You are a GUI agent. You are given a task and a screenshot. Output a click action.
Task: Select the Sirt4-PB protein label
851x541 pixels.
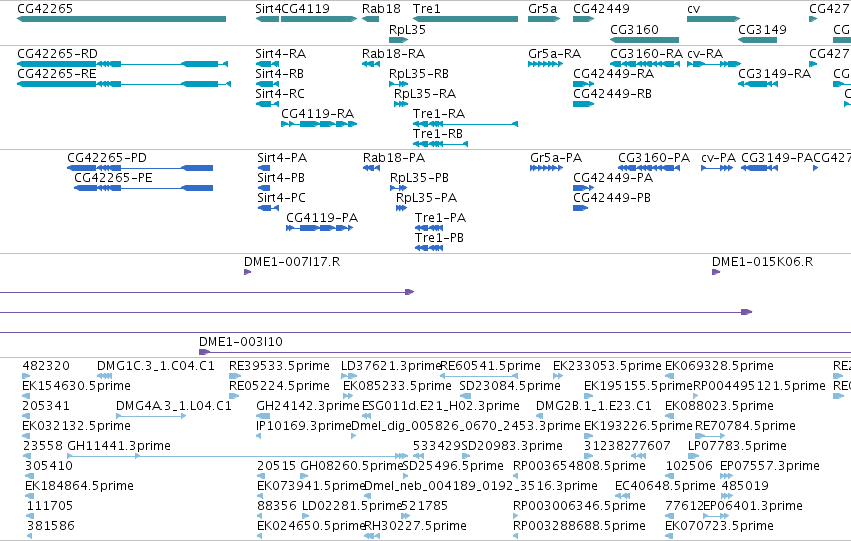click(281, 178)
